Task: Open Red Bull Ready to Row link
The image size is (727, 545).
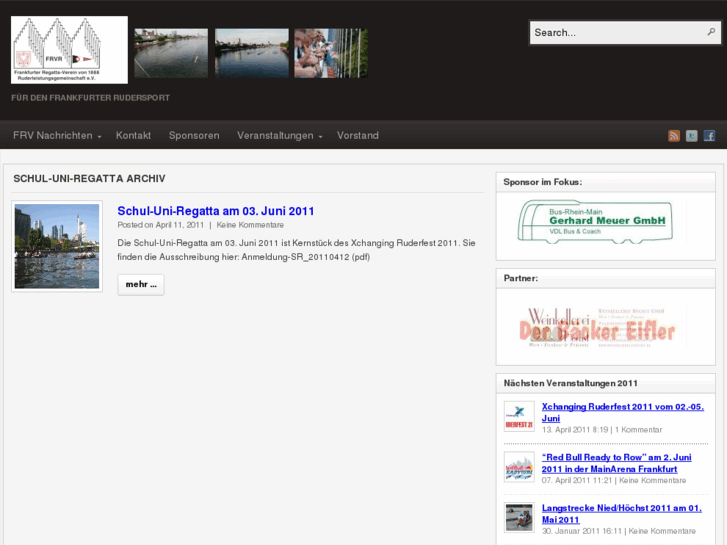Action: pyautogui.click(x=616, y=463)
